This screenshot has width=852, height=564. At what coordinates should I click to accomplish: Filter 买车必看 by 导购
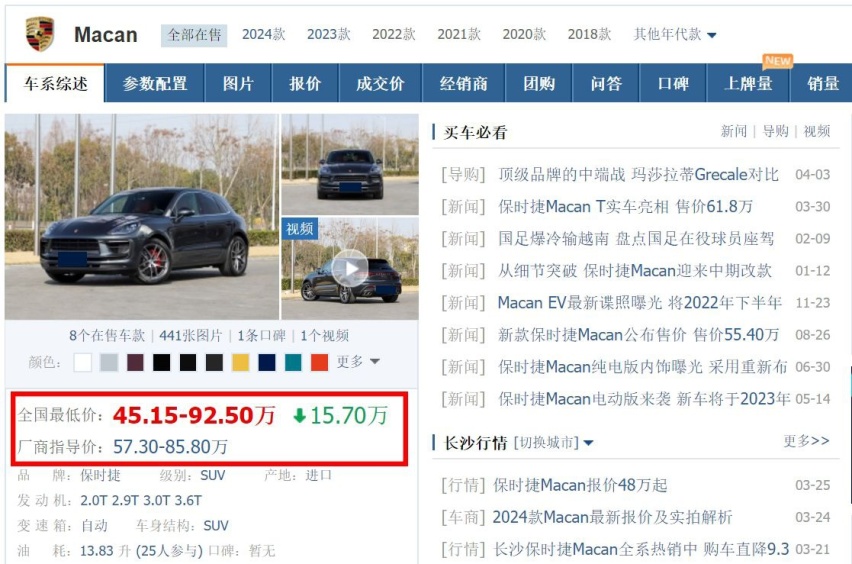pyautogui.click(x=775, y=131)
